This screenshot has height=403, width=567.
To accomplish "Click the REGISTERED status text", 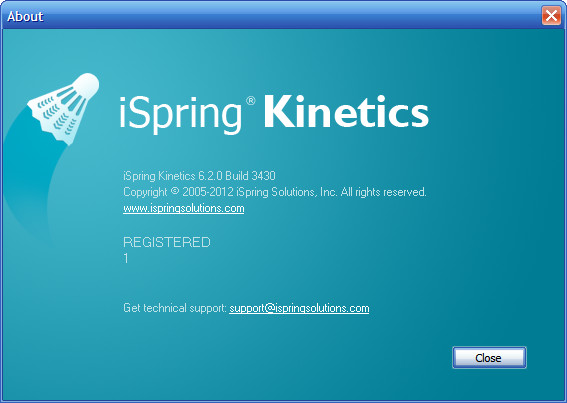I will tap(167, 242).
